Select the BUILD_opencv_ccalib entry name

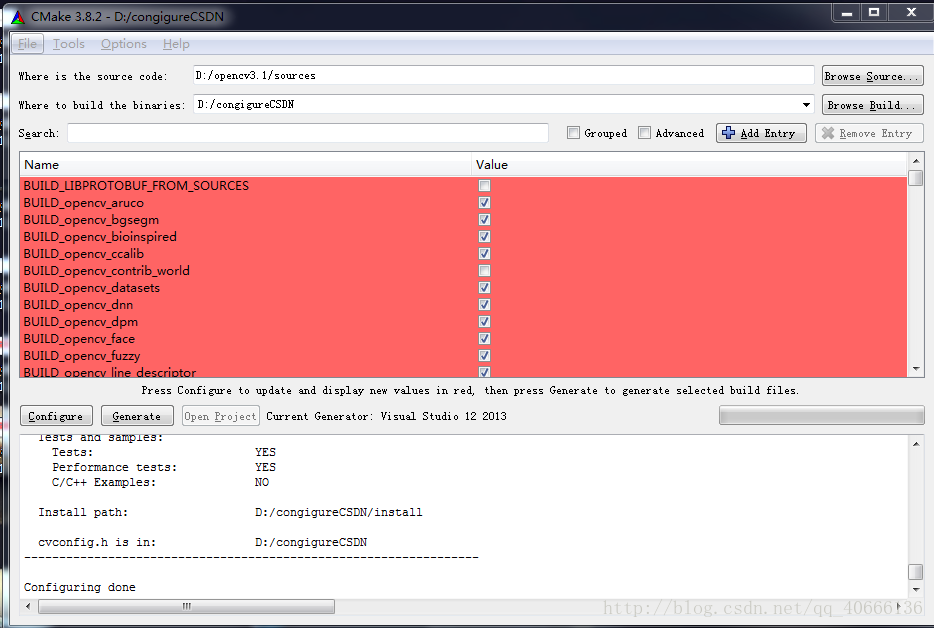(x=83, y=254)
